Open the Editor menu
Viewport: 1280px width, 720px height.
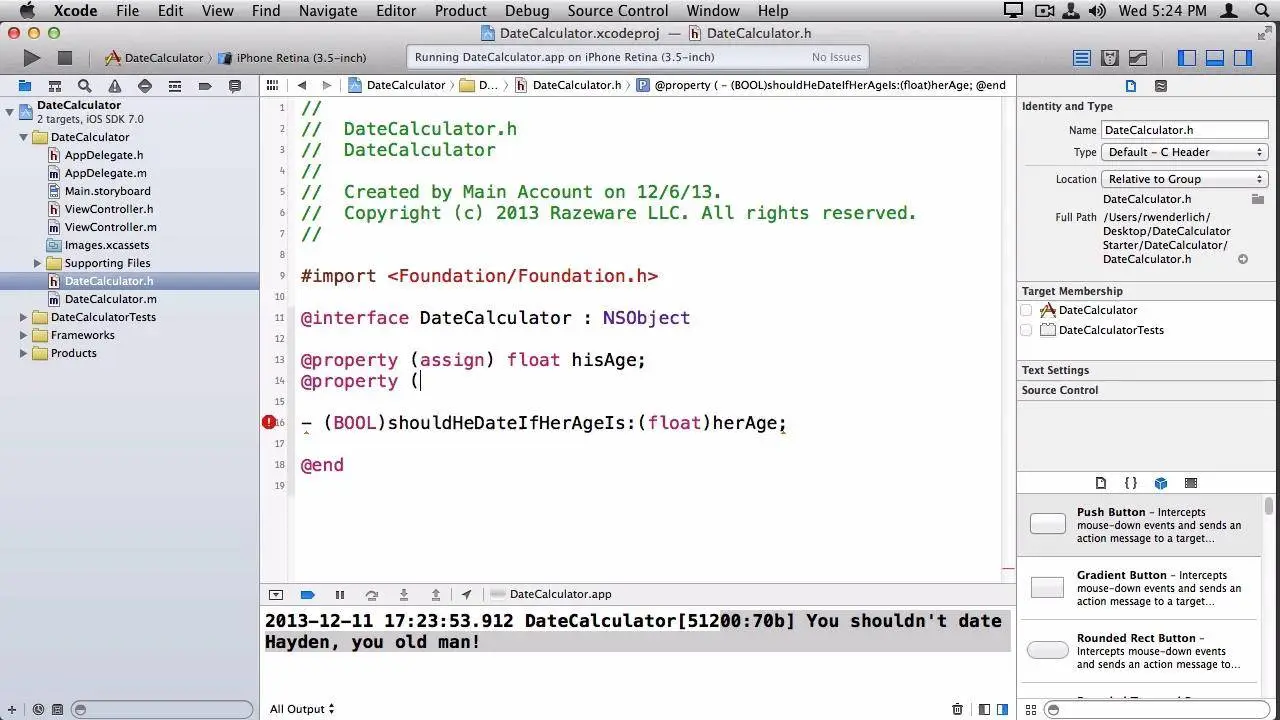pyautogui.click(x=395, y=11)
